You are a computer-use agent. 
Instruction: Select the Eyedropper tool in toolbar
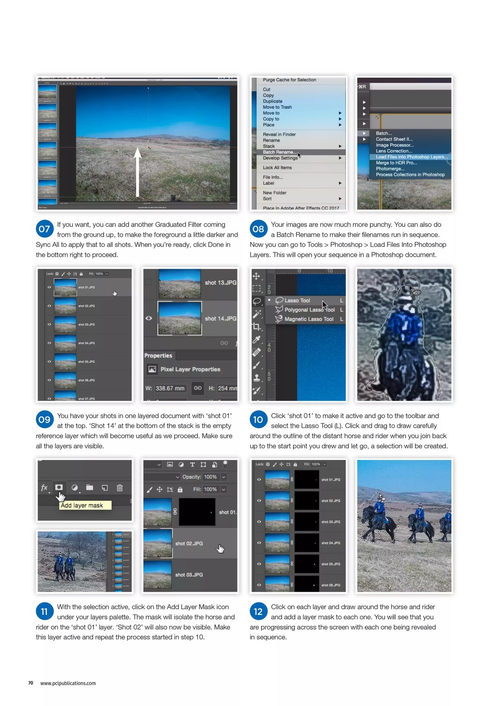pos(257,339)
